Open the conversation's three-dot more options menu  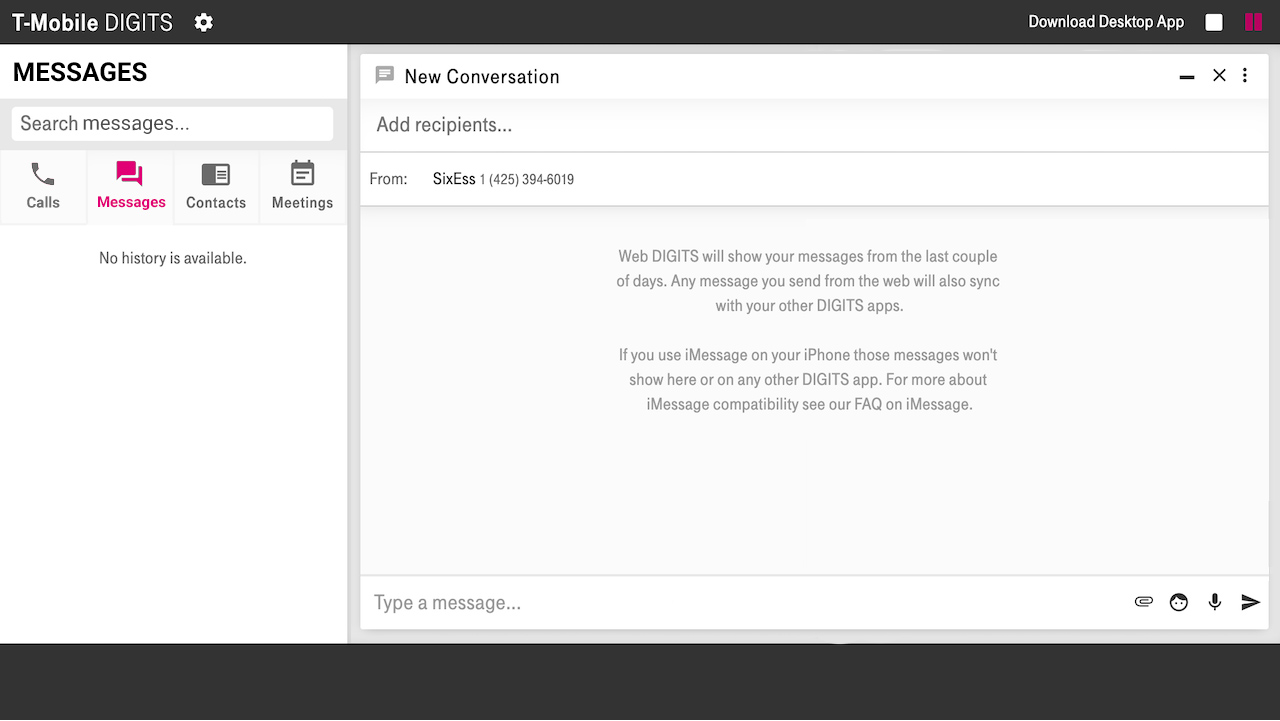click(x=1245, y=76)
